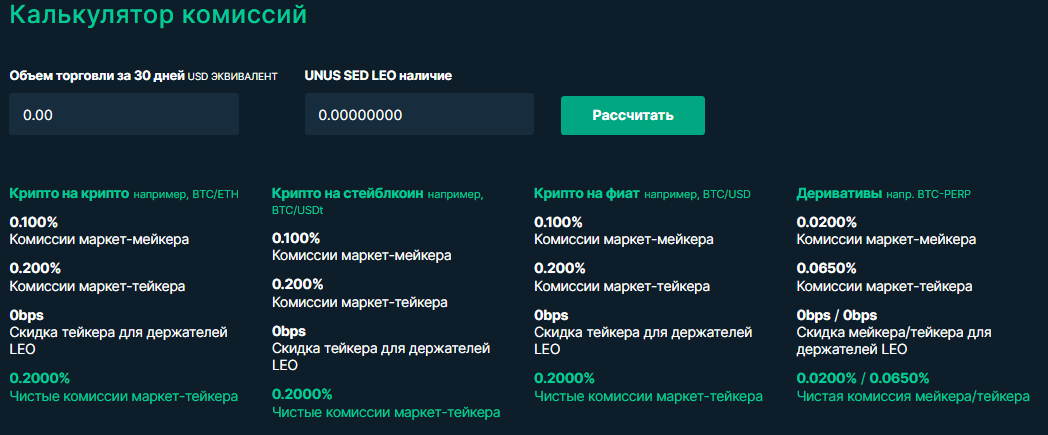This screenshot has width=1048, height=435.
Task: Click the Деривативы 0.0200% maker fee value
Action: pyautogui.click(x=826, y=222)
